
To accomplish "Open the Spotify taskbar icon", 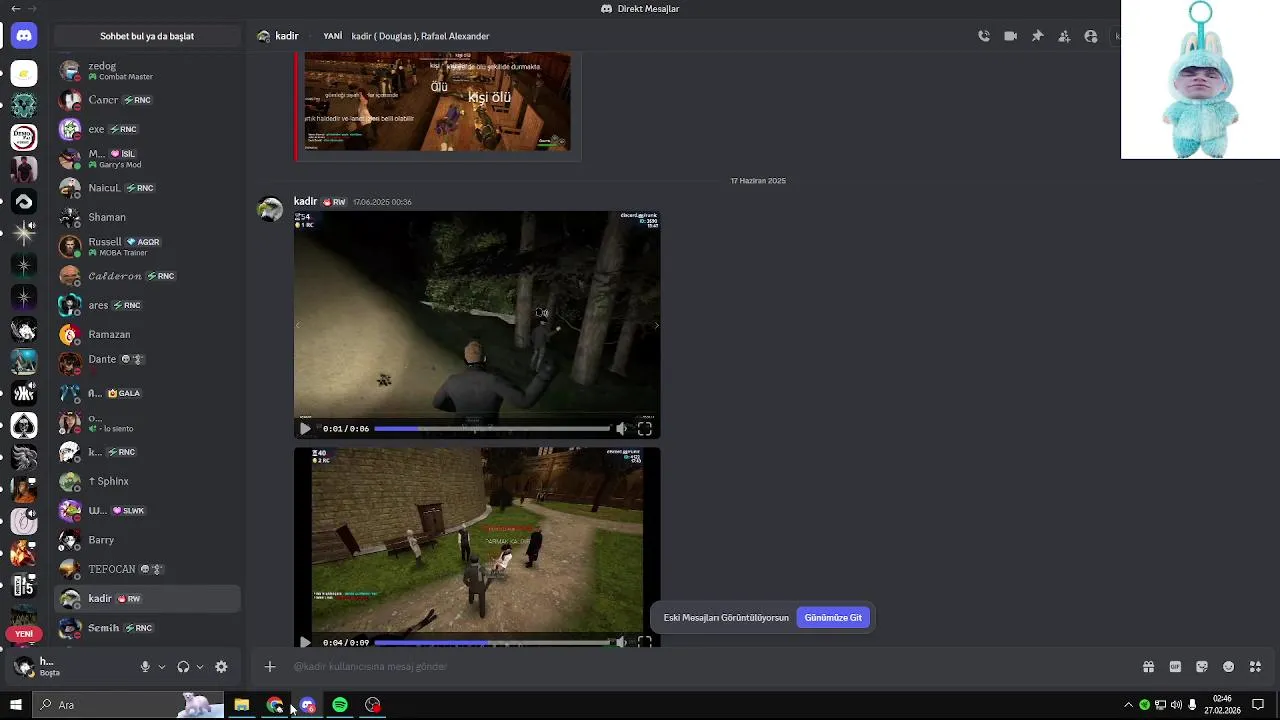I will (x=340, y=705).
